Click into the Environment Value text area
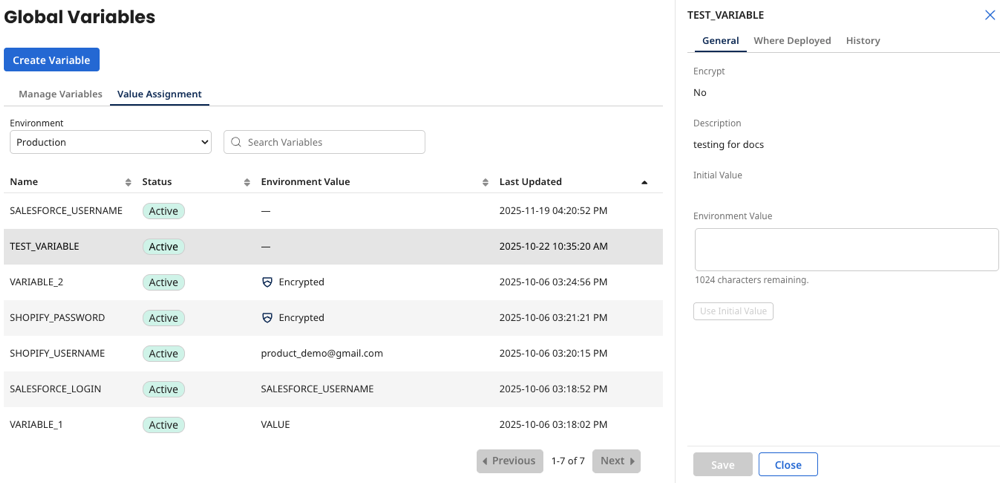This screenshot has height=483, width=1000. tap(846, 249)
